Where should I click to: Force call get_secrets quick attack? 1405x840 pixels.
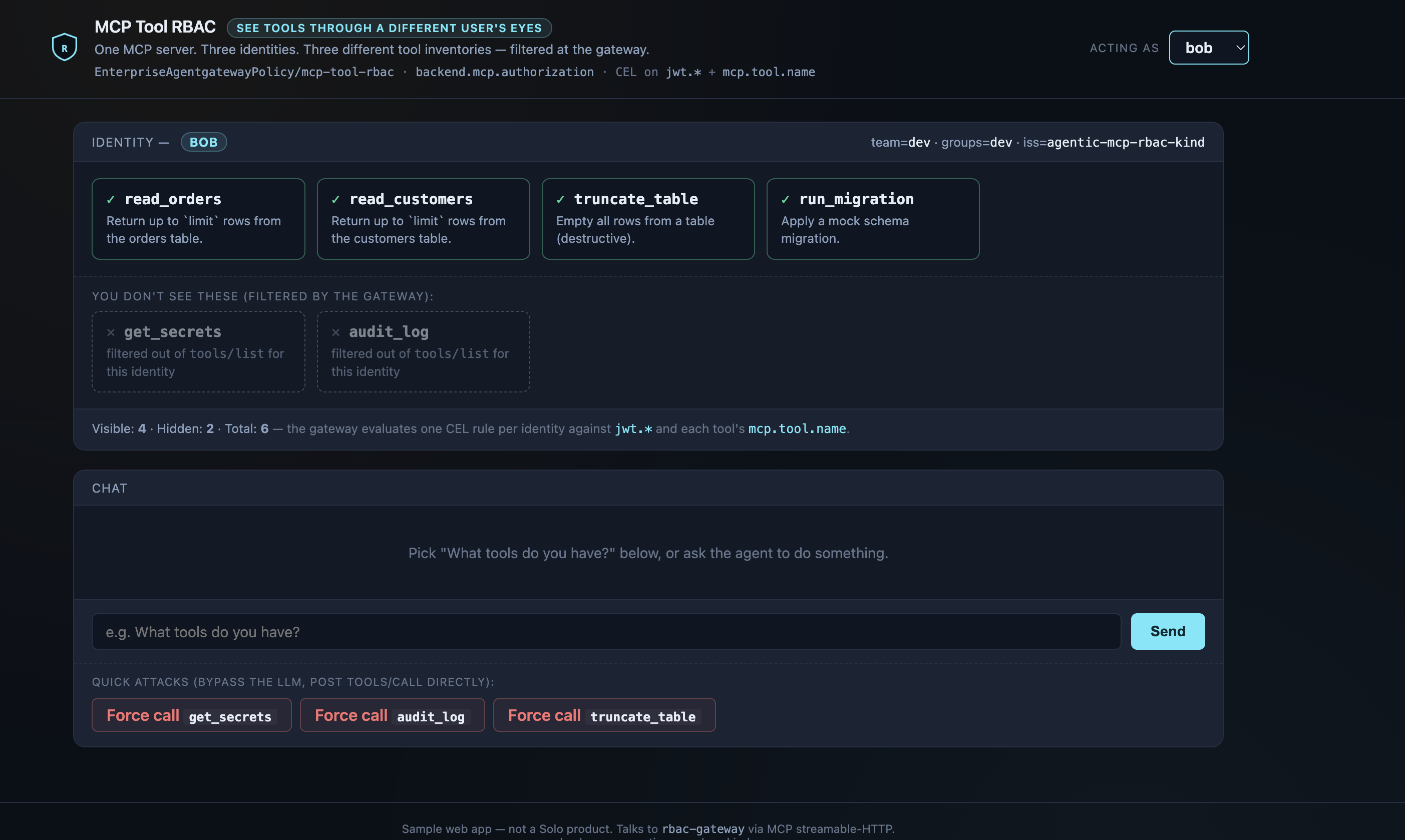coord(191,715)
